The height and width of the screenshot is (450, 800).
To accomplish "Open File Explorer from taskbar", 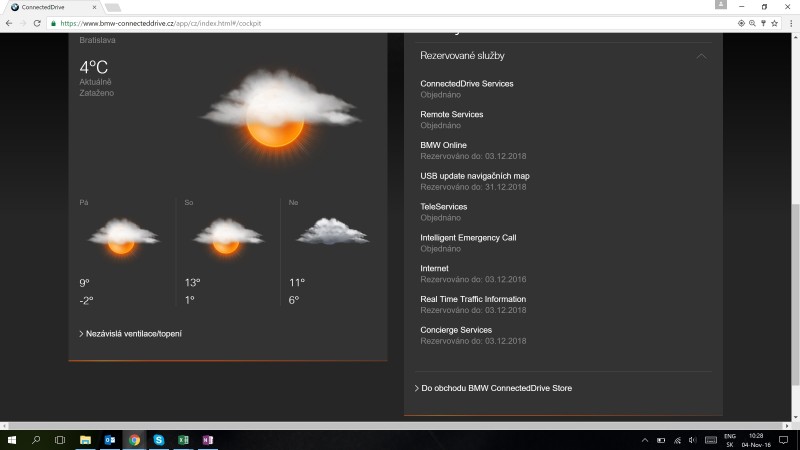I will tap(85, 440).
